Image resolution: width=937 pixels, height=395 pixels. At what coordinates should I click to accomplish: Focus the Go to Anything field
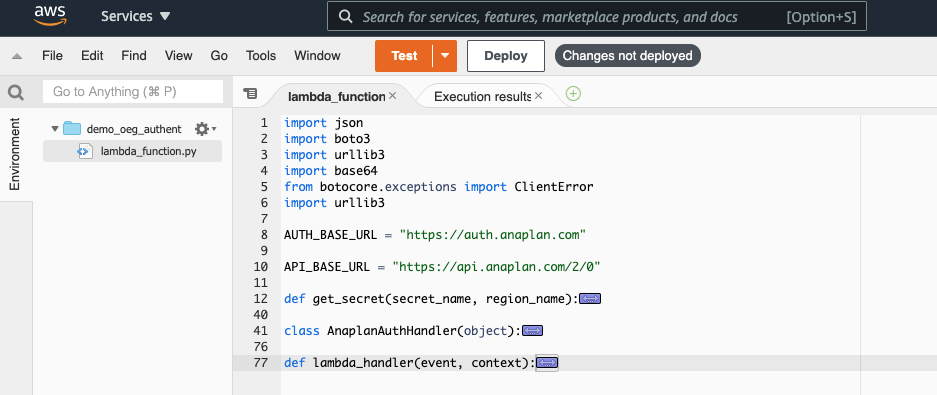tap(133, 92)
